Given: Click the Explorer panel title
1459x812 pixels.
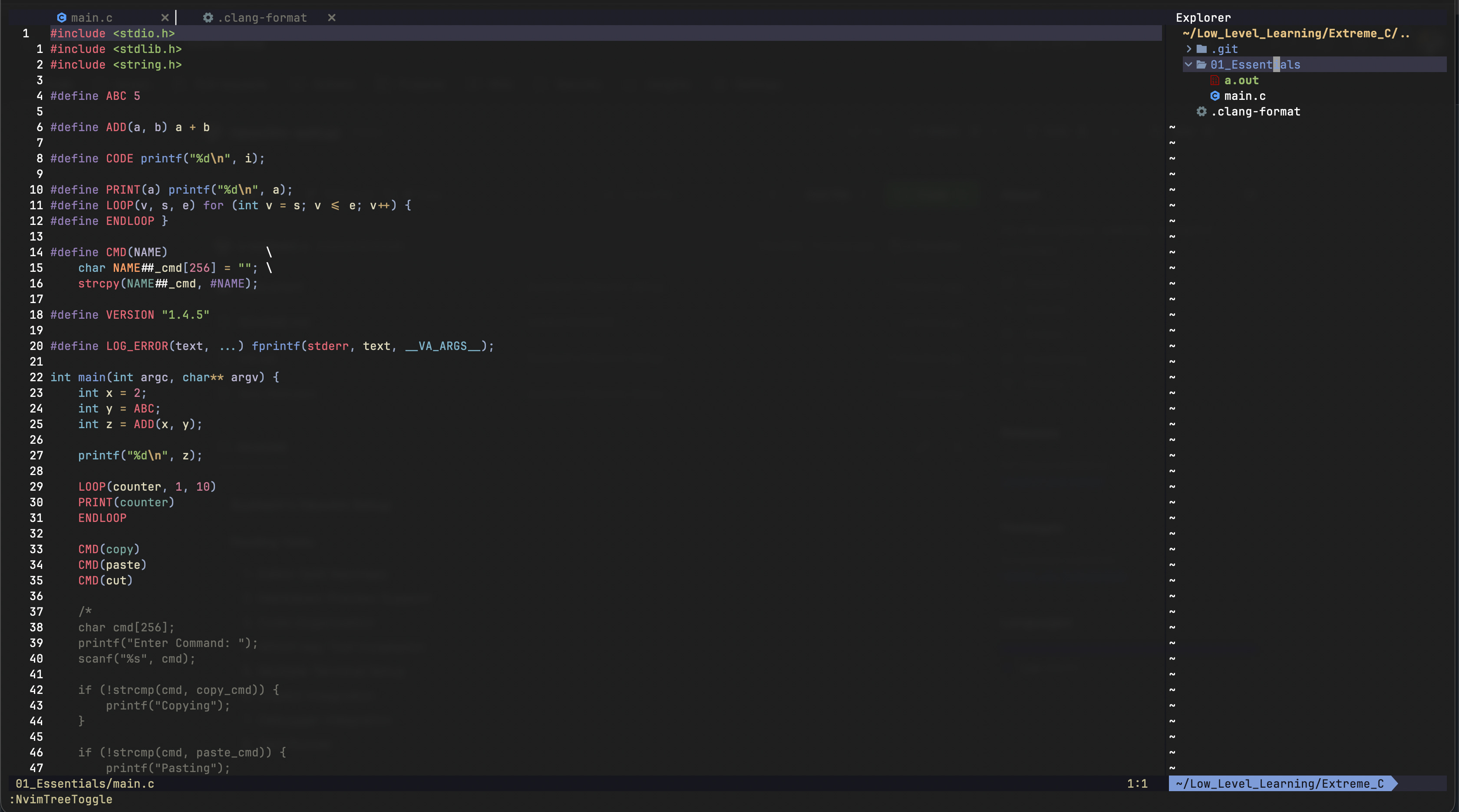Looking at the screenshot, I should 1203,17.
